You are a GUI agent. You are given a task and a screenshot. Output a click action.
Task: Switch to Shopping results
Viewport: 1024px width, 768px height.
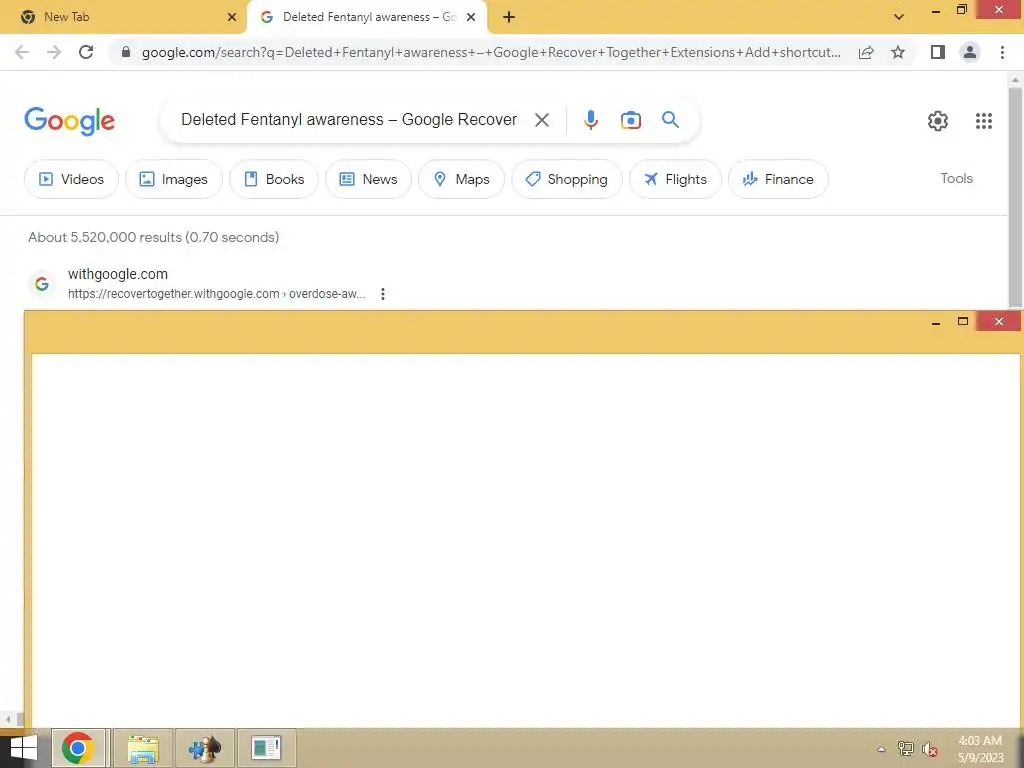[566, 179]
